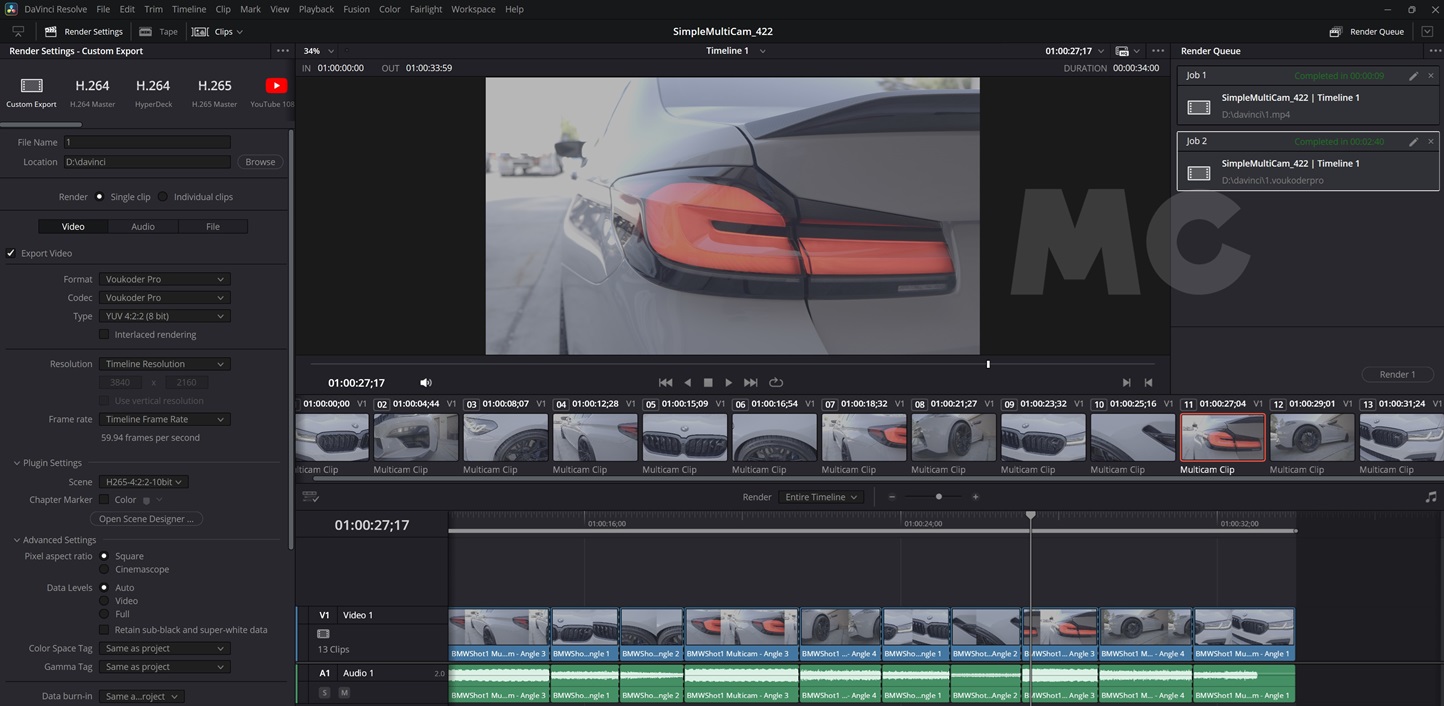Collapse the Plugin Settings section
Viewport: 1444px width, 706px height.
click(x=17, y=463)
